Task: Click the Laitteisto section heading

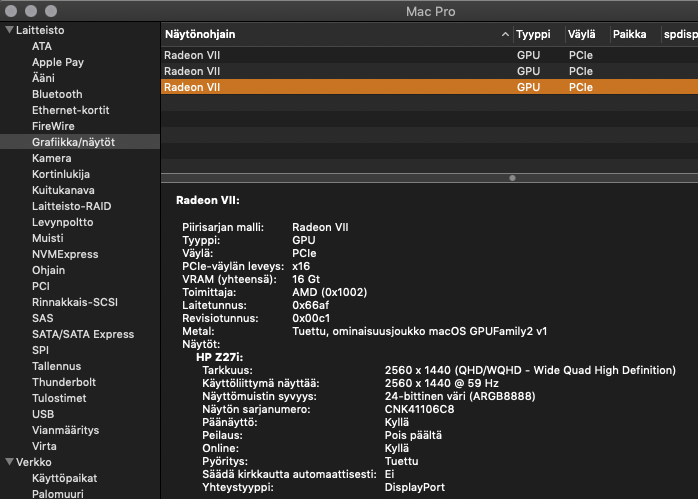Action: click(40, 30)
